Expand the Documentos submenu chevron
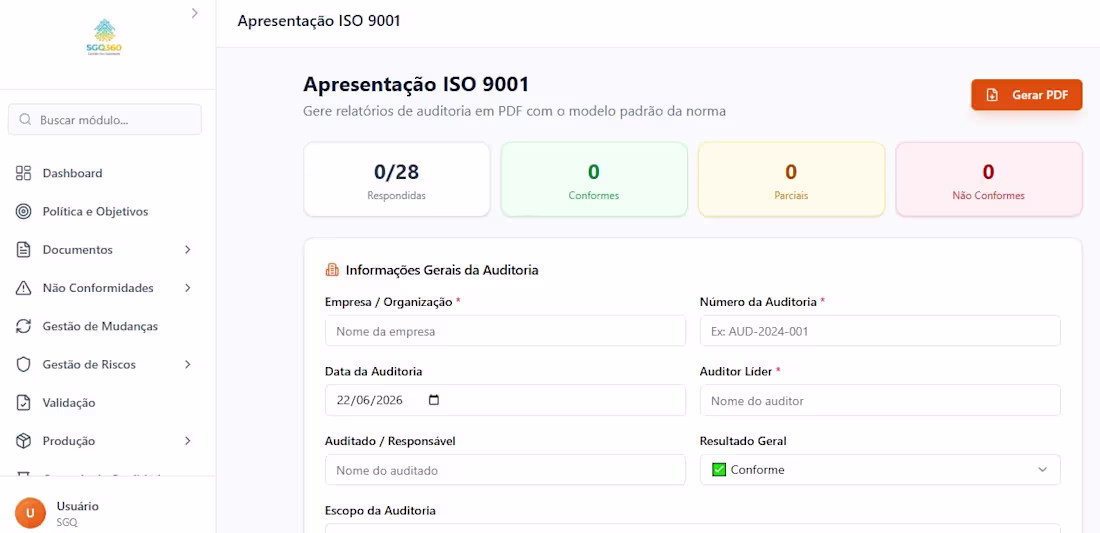Screen dimensions: 1100x533 pyautogui.click(x=187, y=250)
